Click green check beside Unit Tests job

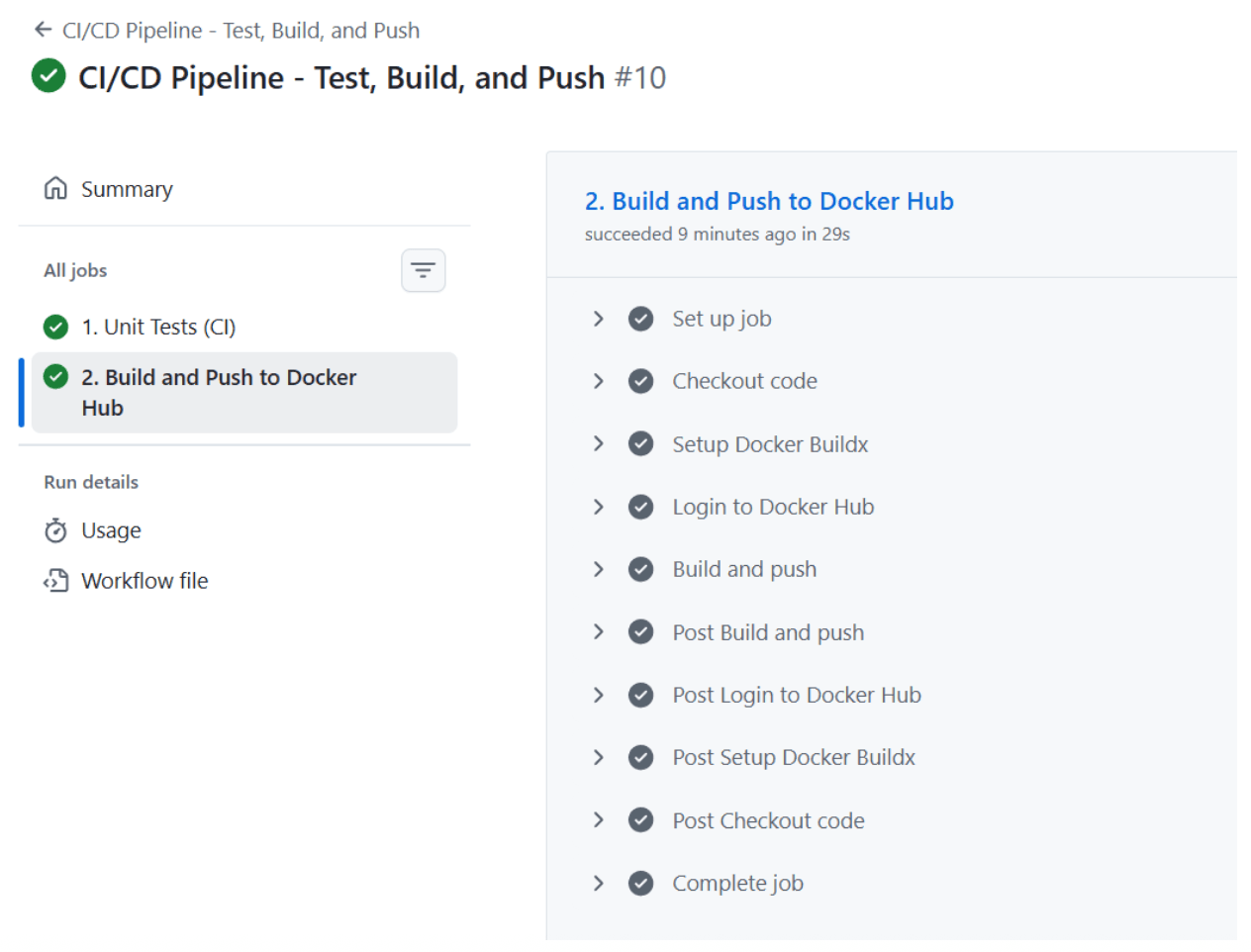[55, 327]
